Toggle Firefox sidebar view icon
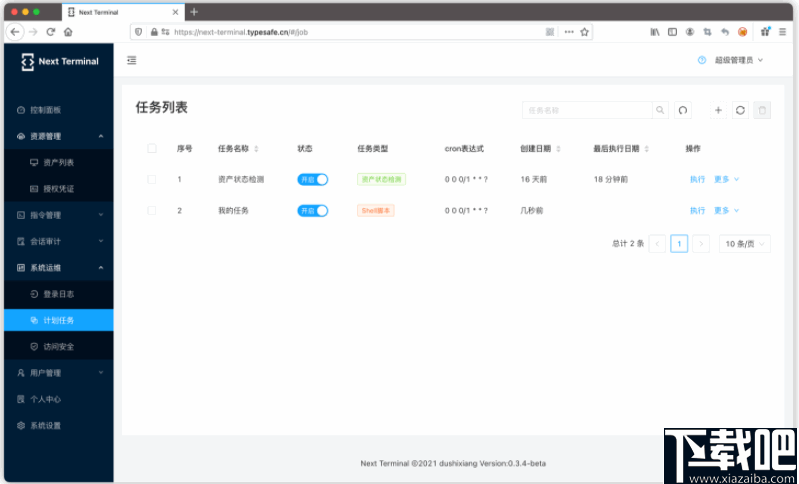Viewport: 799px width, 484px height. coord(673,32)
